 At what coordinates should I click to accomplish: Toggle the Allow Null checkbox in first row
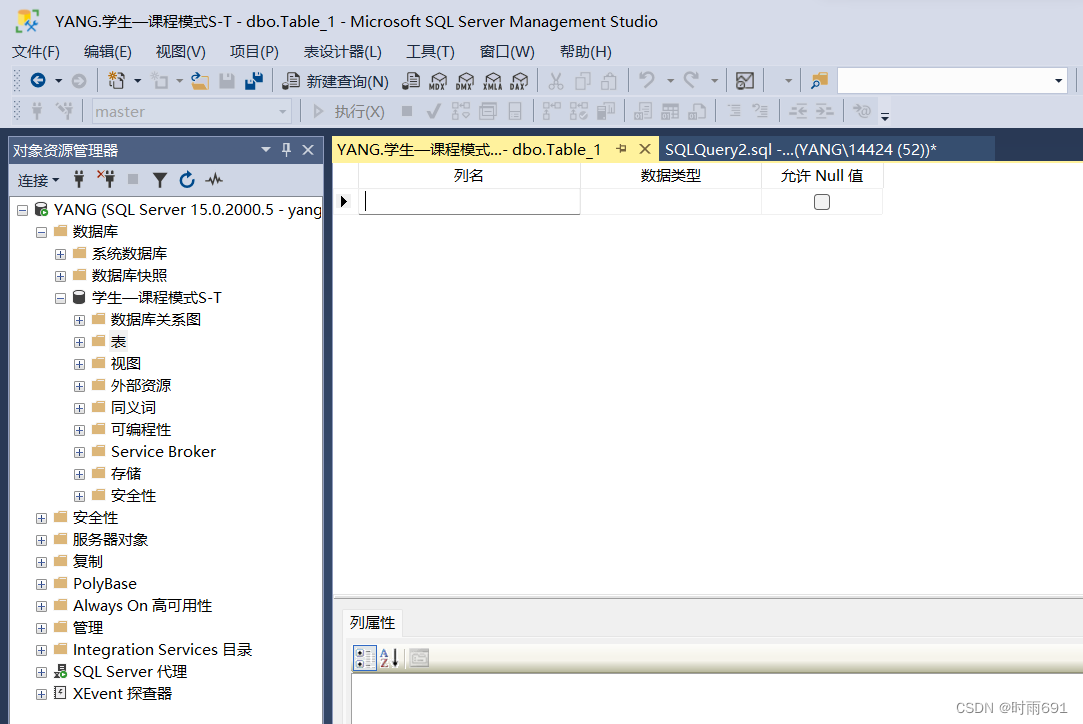click(x=821, y=202)
